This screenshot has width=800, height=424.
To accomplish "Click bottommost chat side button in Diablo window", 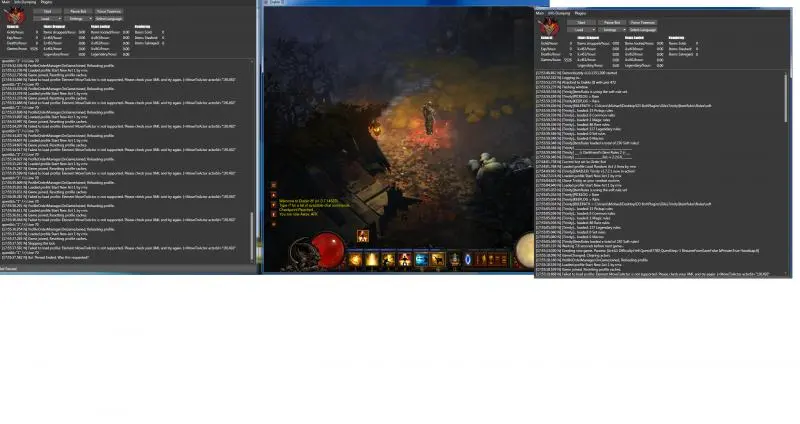I will tap(273, 224).
